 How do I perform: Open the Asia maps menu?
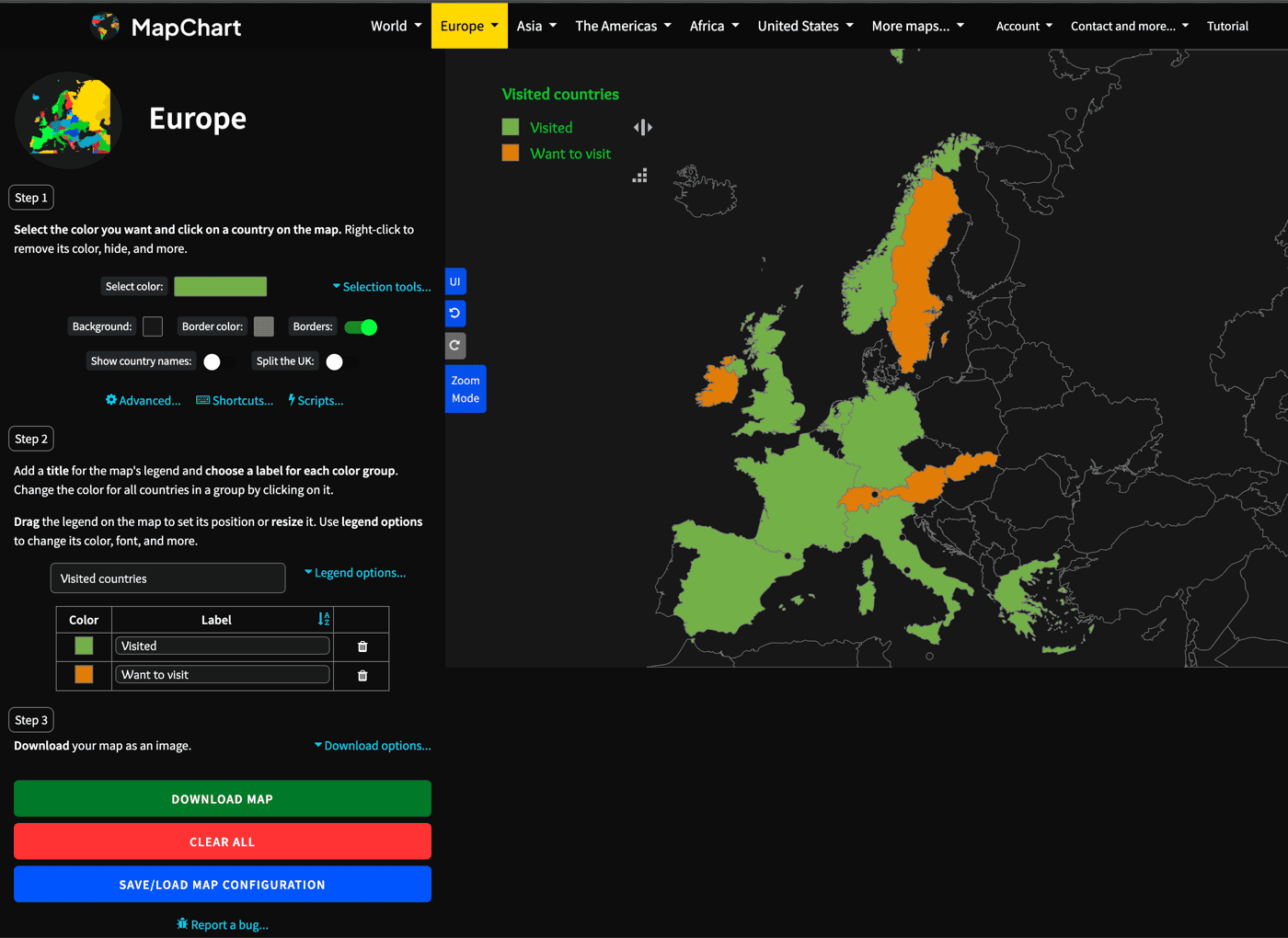point(536,26)
